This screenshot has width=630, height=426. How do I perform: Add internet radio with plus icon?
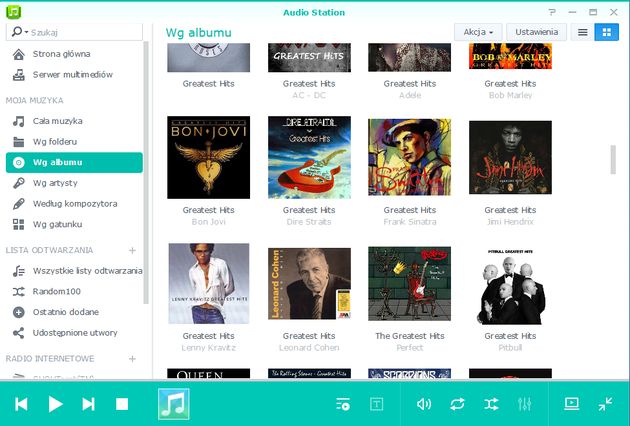[x=132, y=358]
